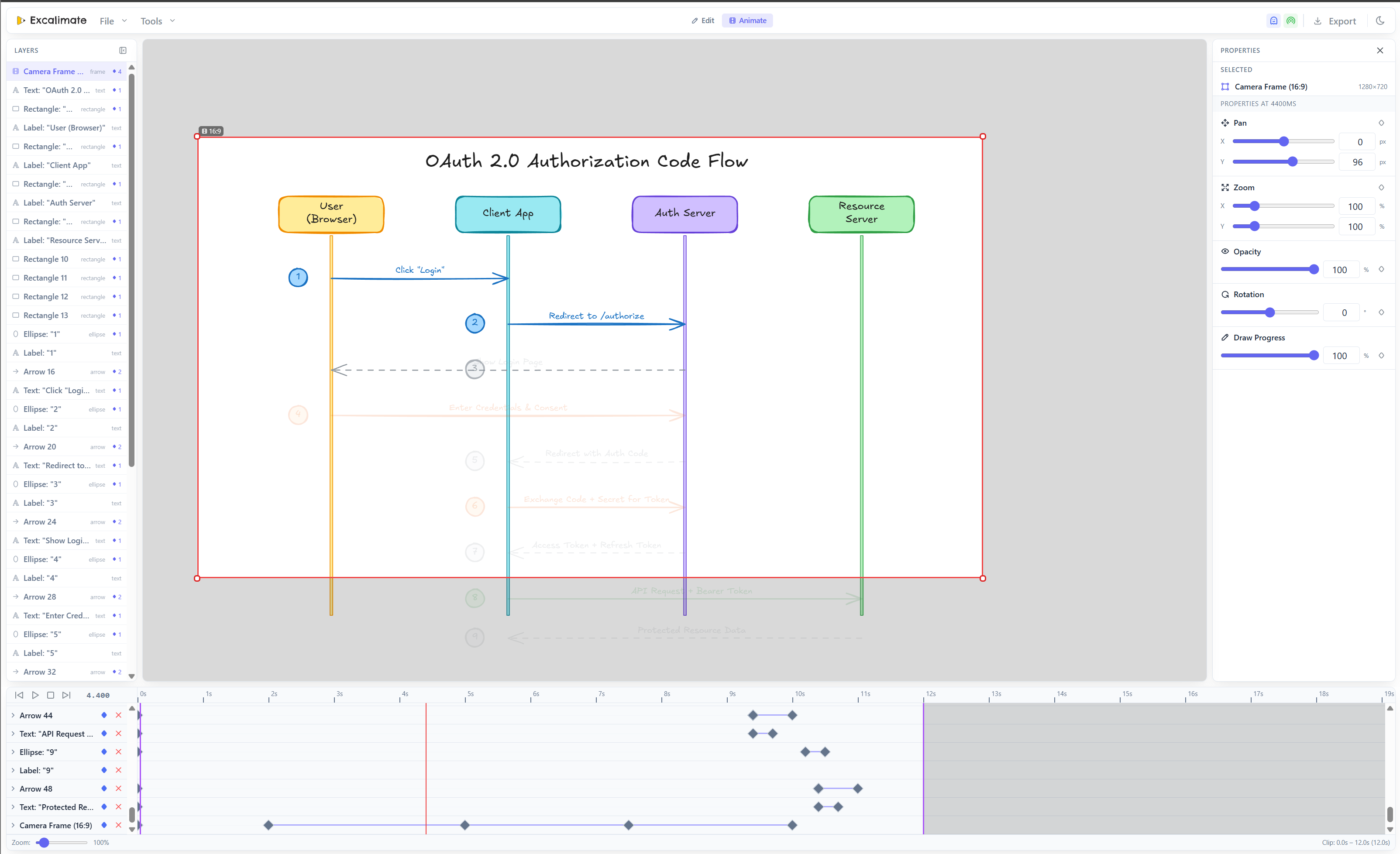The width and height of the screenshot is (1400, 854).
Task: Toggle the ghost icon in top toolbar
Action: click(x=1273, y=21)
